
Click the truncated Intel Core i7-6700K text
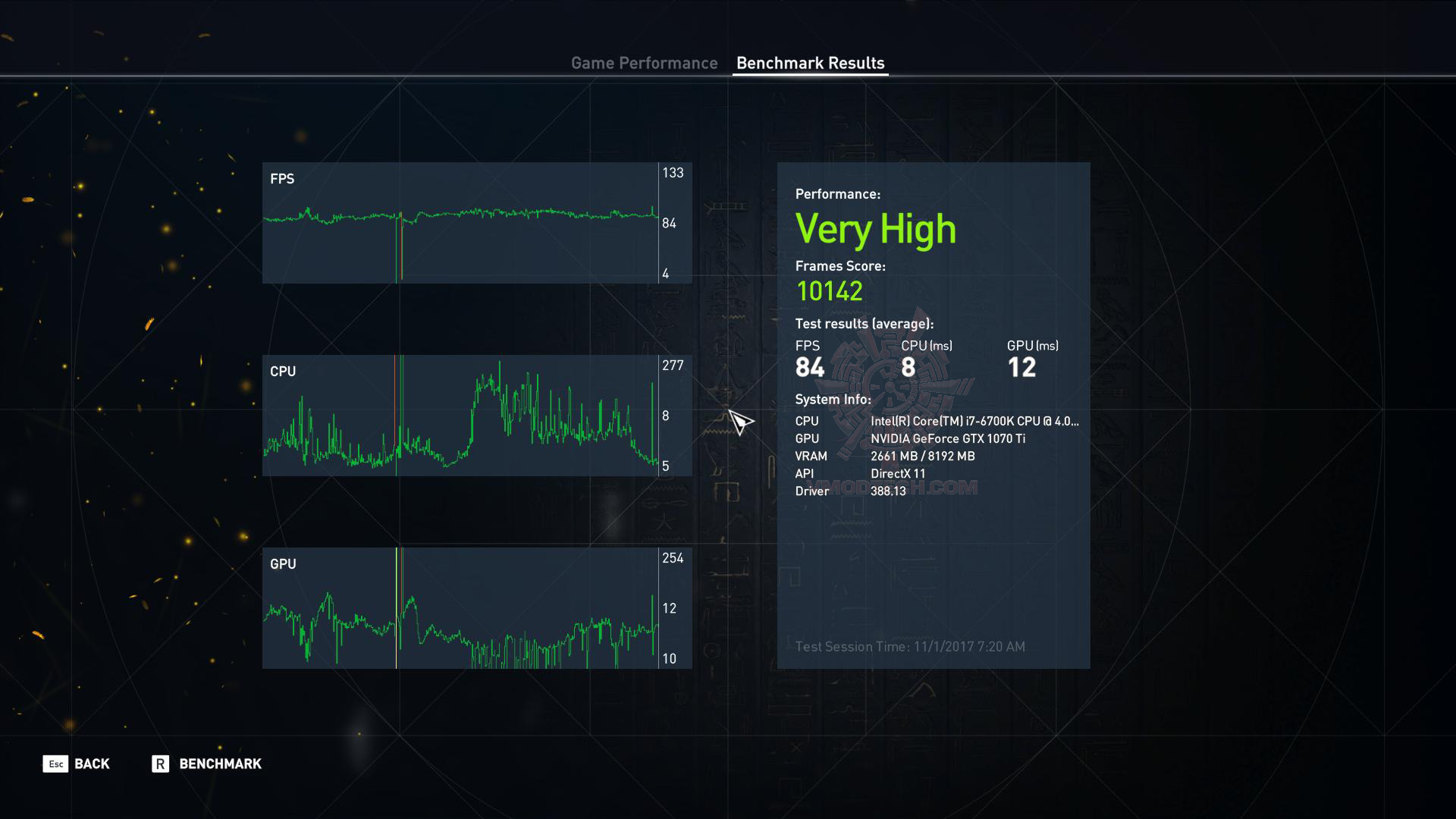coord(974,421)
